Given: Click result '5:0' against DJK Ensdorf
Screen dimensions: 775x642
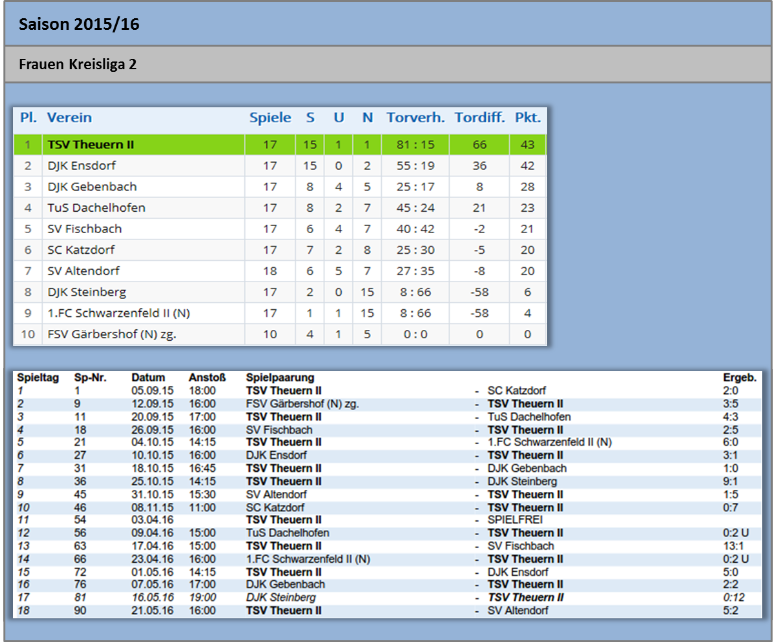Looking at the screenshot, I should [x=731, y=572].
